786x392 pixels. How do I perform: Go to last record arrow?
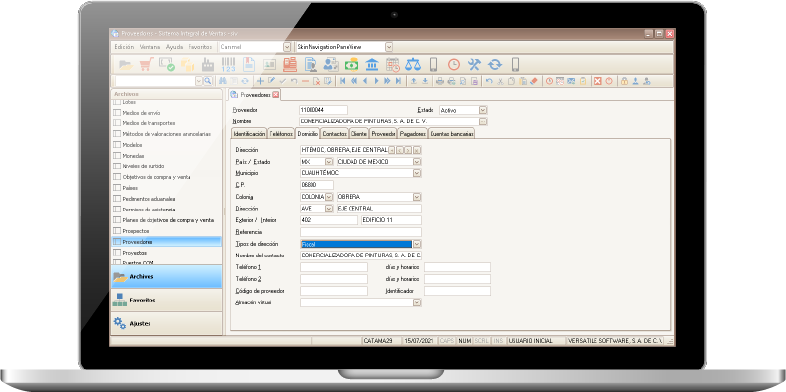tap(398, 81)
